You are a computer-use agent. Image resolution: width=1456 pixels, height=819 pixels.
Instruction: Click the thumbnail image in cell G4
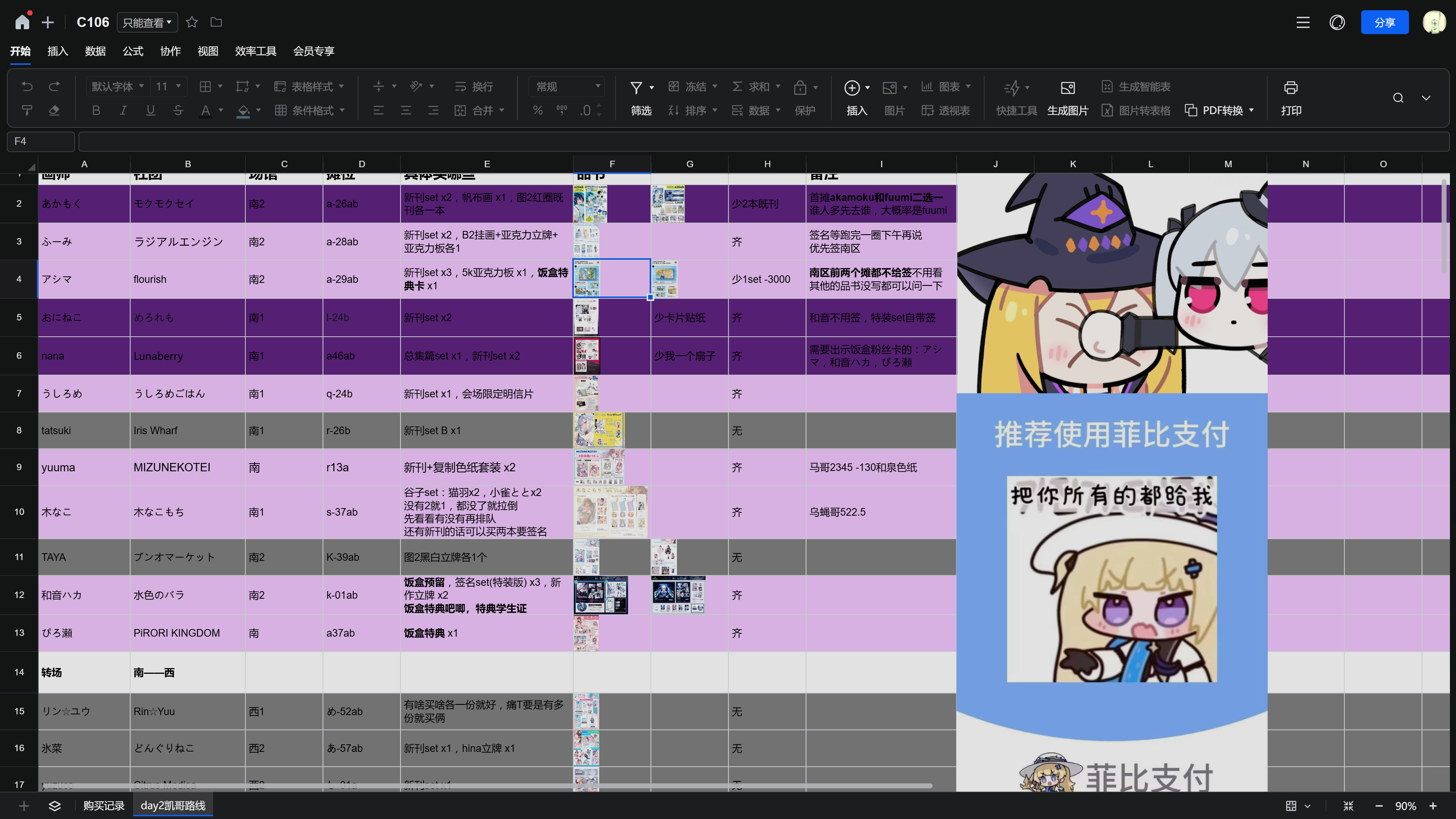[x=664, y=279]
